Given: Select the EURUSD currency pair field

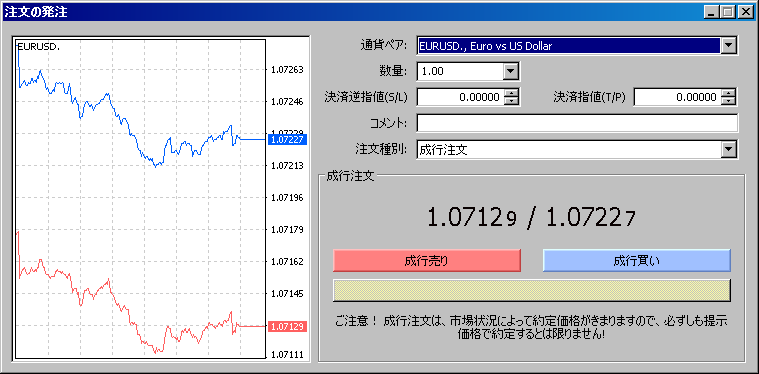Looking at the screenshot, I should [569, 46].
